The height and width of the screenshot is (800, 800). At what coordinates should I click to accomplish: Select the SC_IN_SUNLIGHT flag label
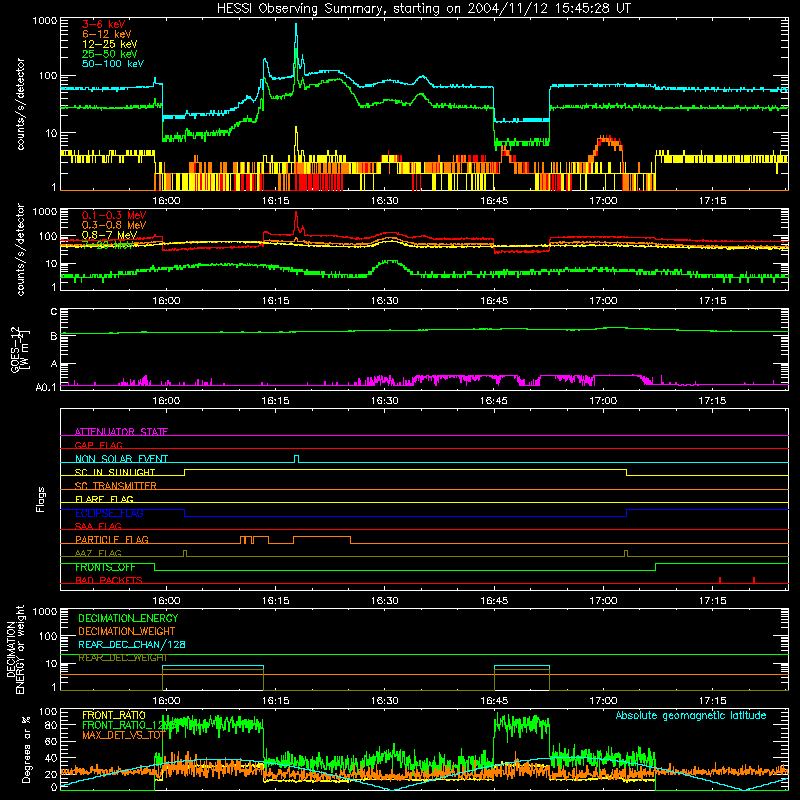[115, 472]
